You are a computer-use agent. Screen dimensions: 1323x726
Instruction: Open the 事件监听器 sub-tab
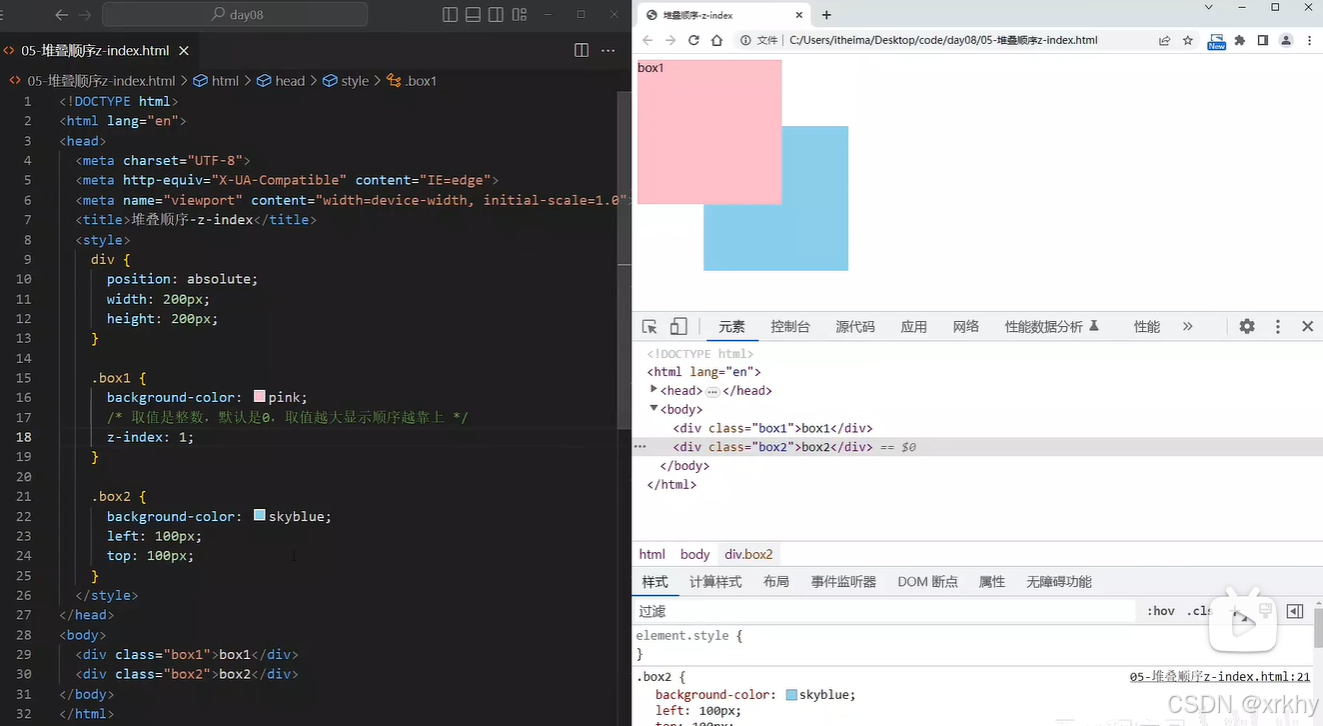coord(843,582)
